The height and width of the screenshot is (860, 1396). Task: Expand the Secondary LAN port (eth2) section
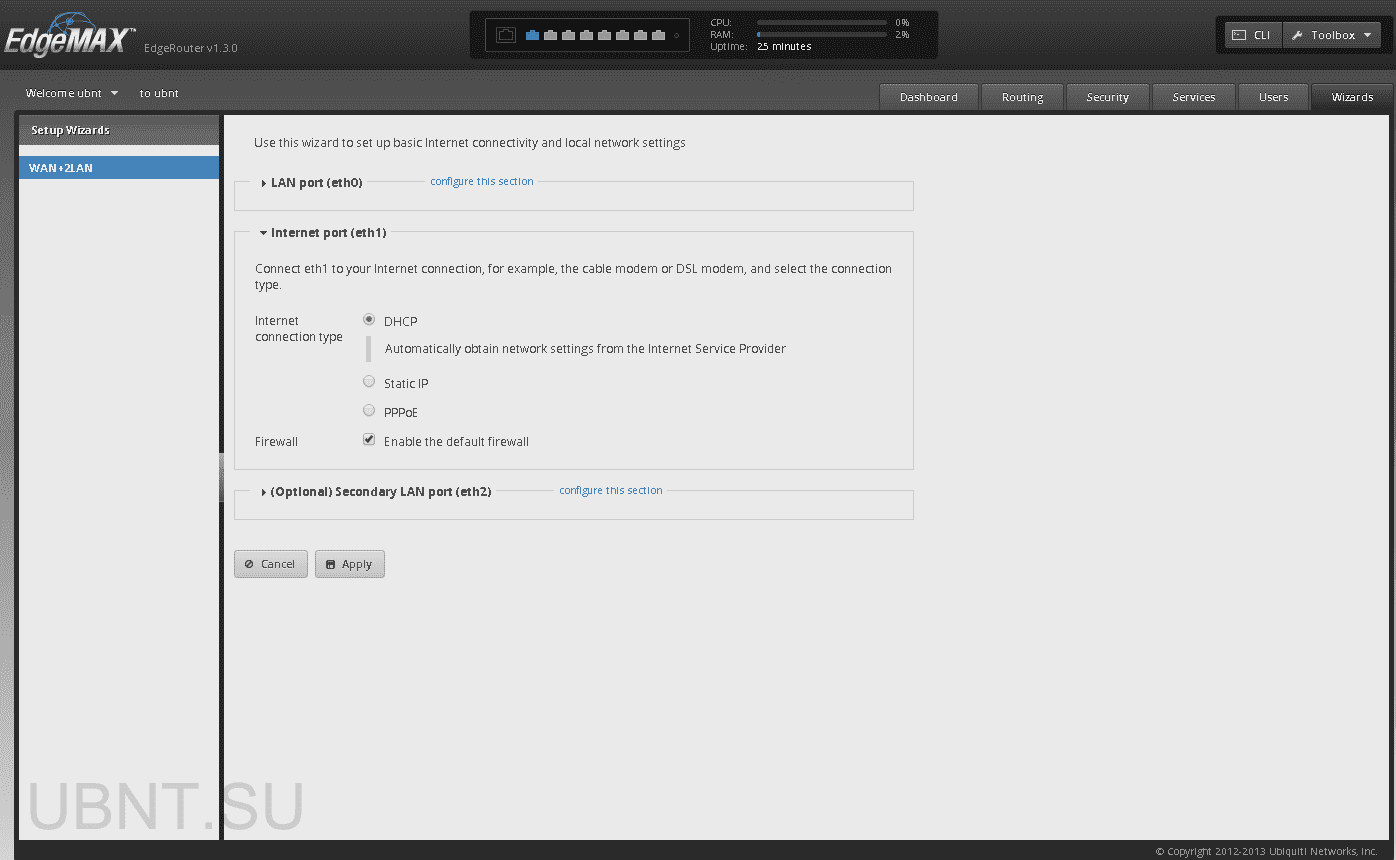(x=380, y=492)
